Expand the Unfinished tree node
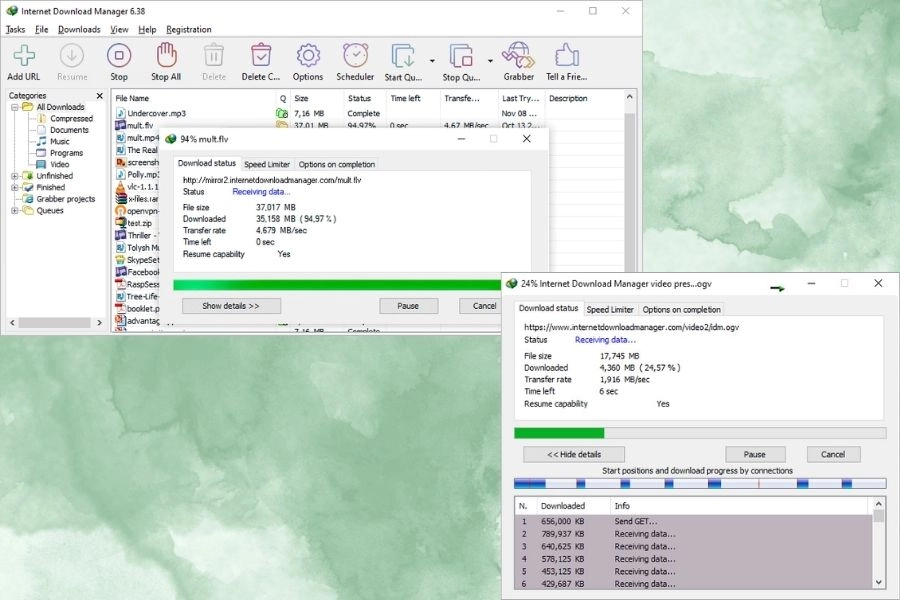The height and width of the screenshot is (600, 900). point(14,176)
